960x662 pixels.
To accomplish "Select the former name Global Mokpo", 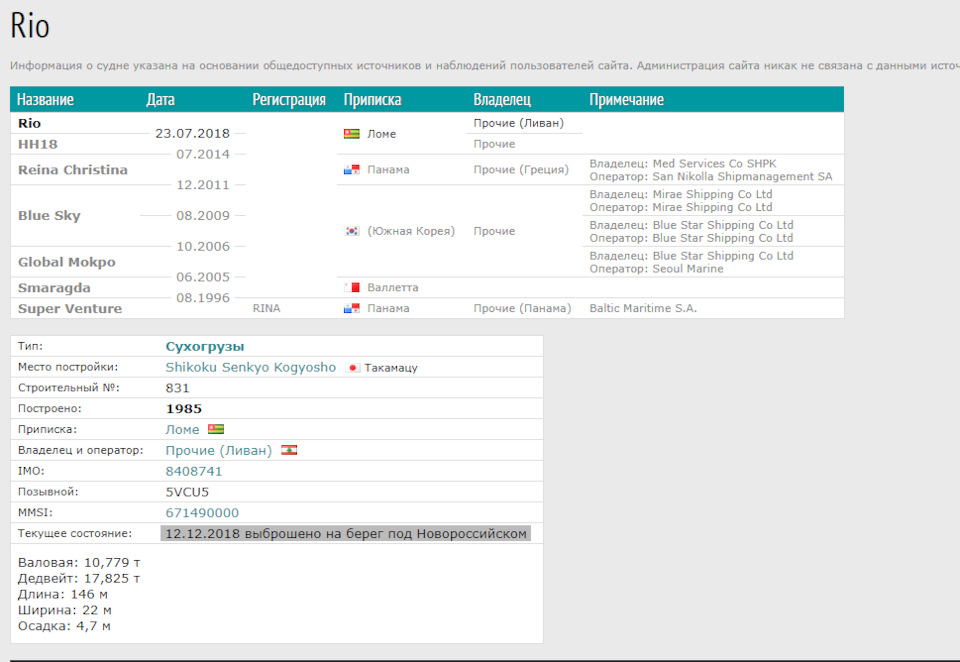I will point(67,262).
